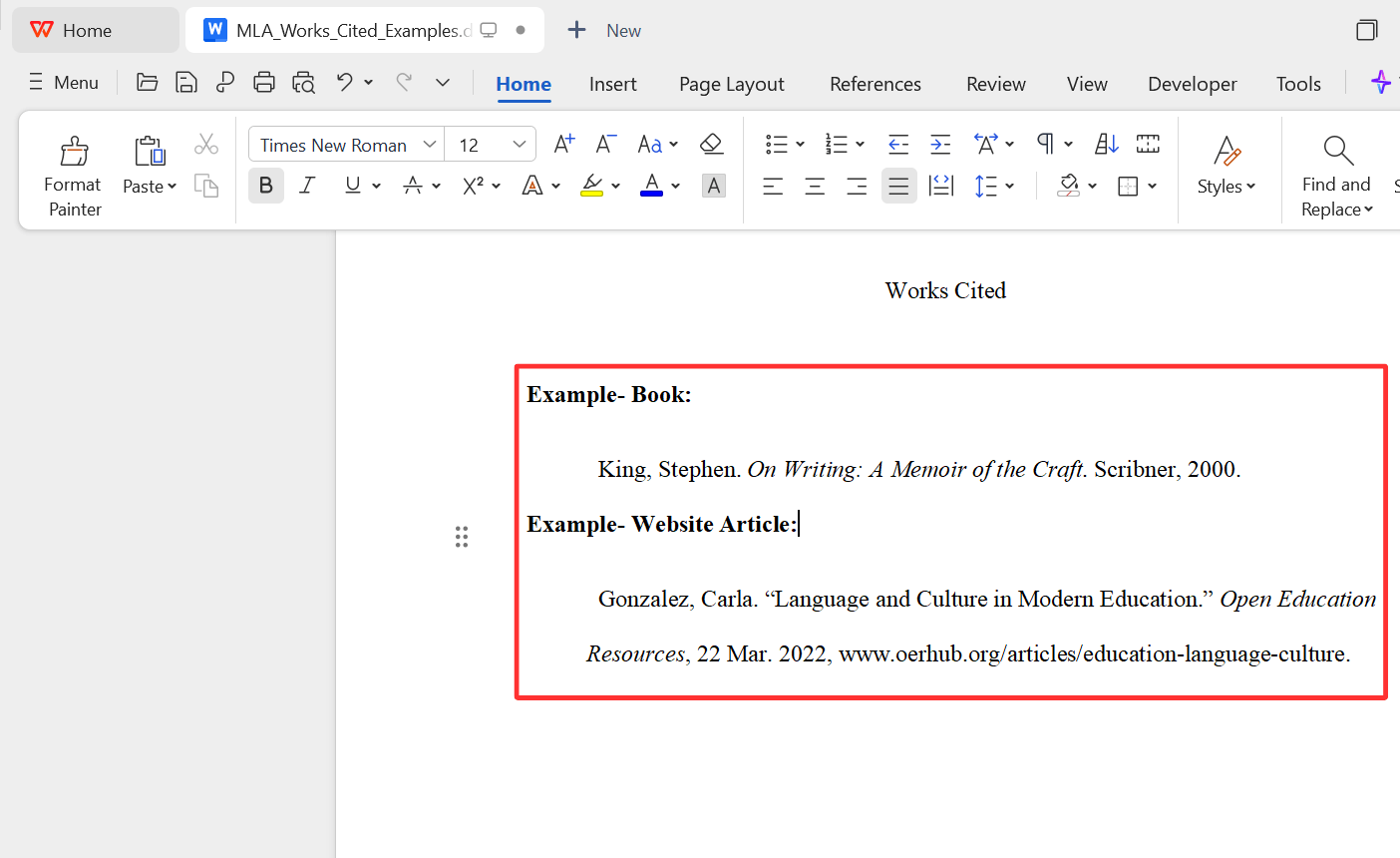Screen dimensions: 1400x858
Task: Open the font size dropdown
Action: point(520,144)
